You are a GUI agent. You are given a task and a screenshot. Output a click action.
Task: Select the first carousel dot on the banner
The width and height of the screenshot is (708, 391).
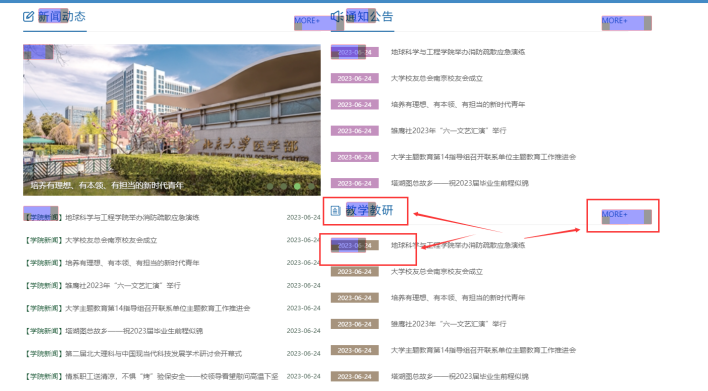(x=270, y=186)
